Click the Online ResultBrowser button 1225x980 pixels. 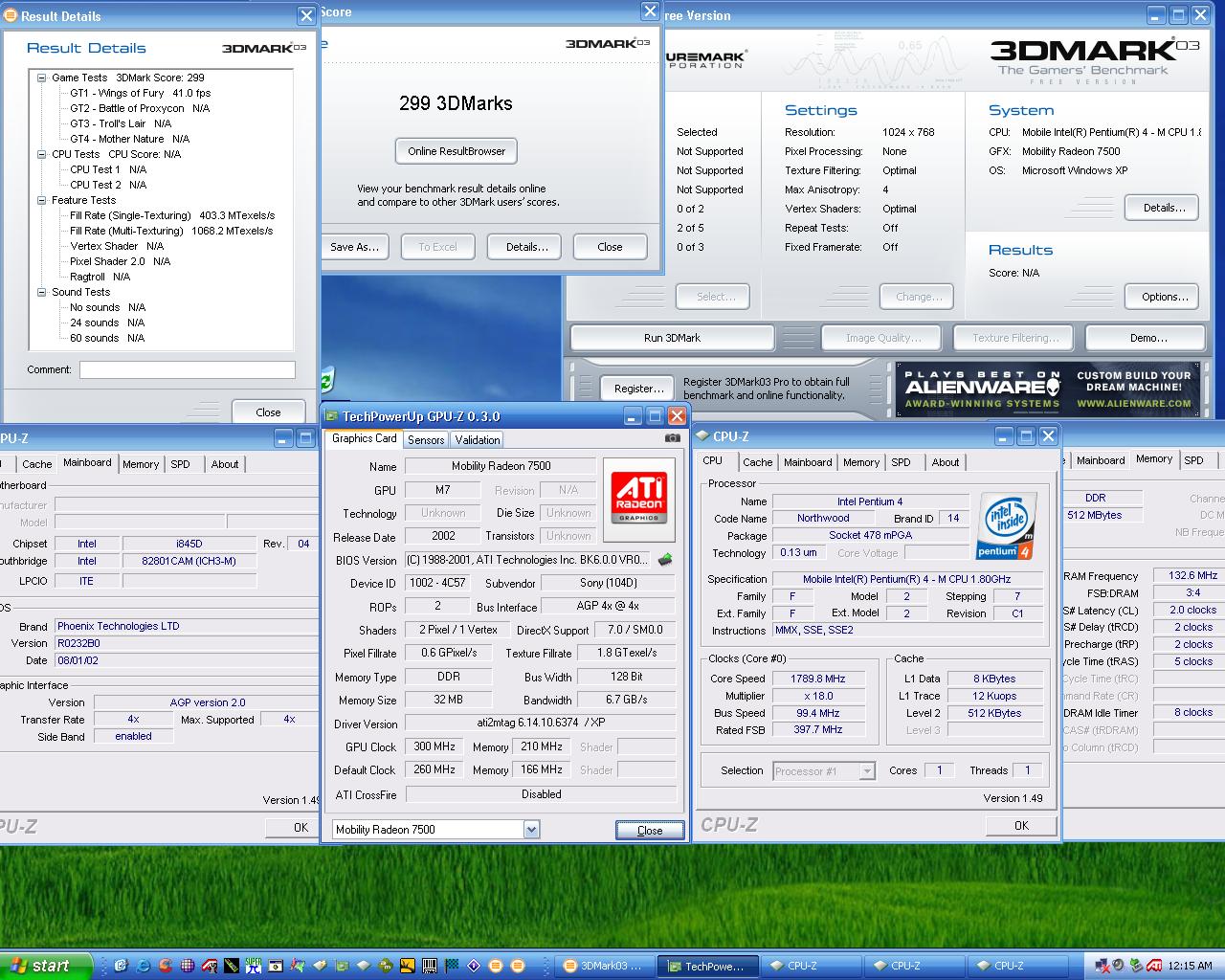point(457,151)
